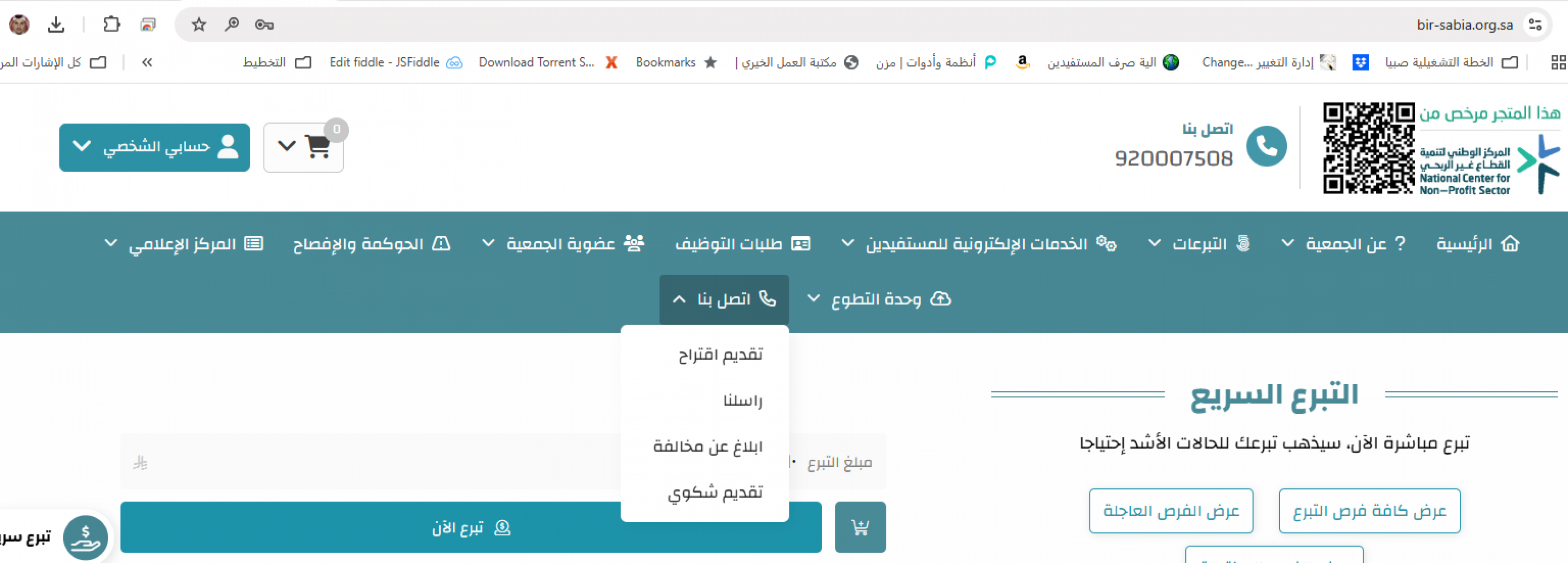This screenshot has width=1568, height=563.
Task: Click the add-to-cart icon button
Action: click(x=860, y=527)
